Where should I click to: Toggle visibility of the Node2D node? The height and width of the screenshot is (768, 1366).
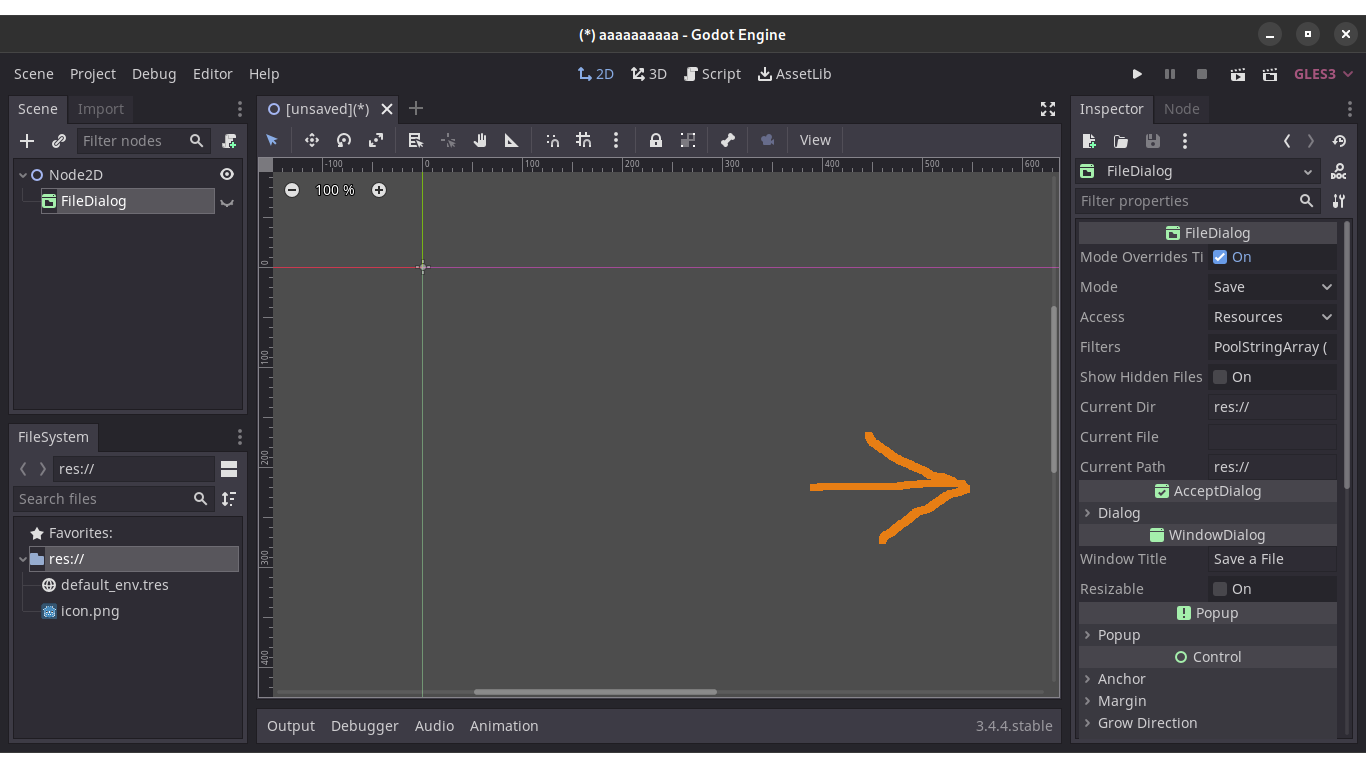[227, 173]
